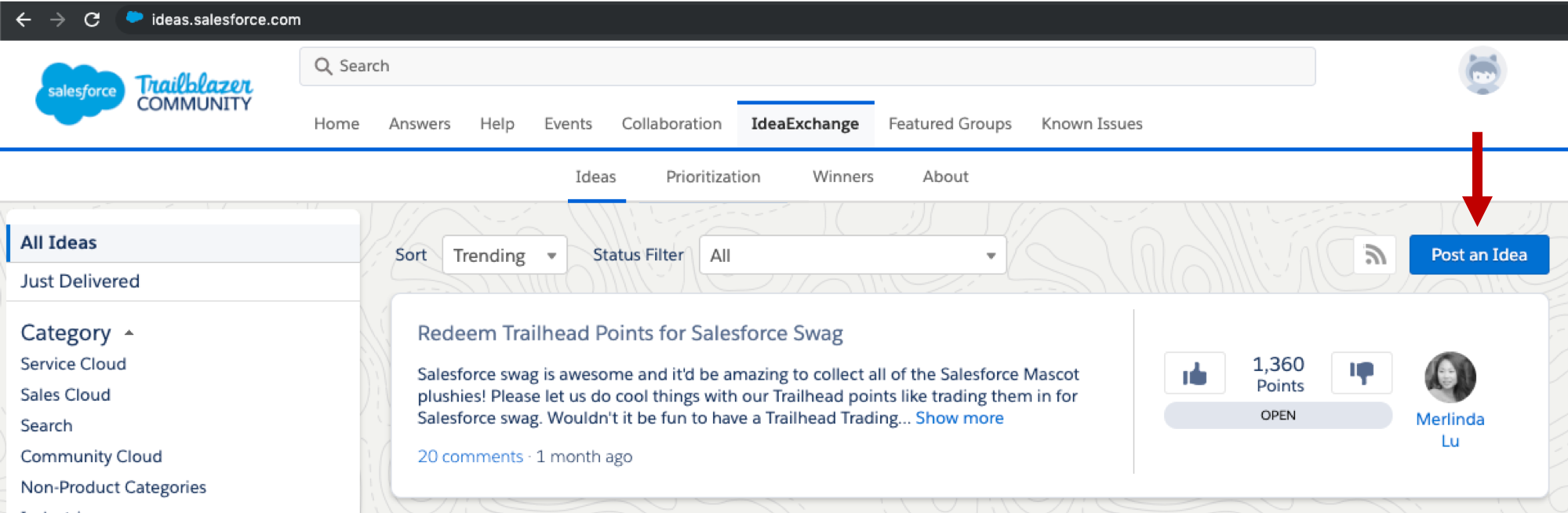Filter by Search category

[x=46, y=426]
